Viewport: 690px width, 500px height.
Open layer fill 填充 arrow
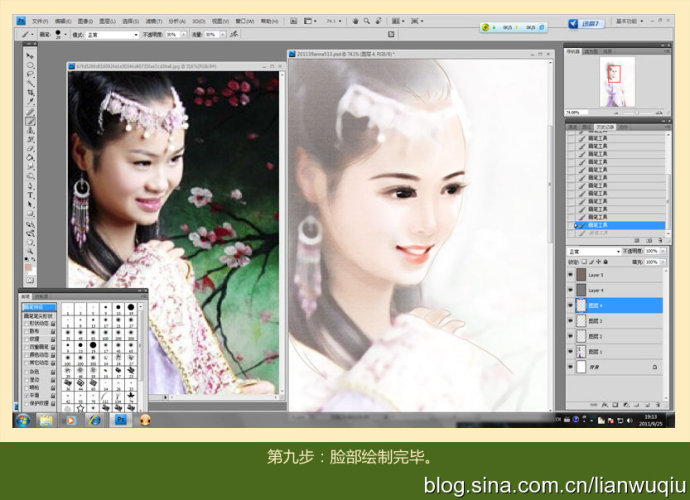(663, 262)
